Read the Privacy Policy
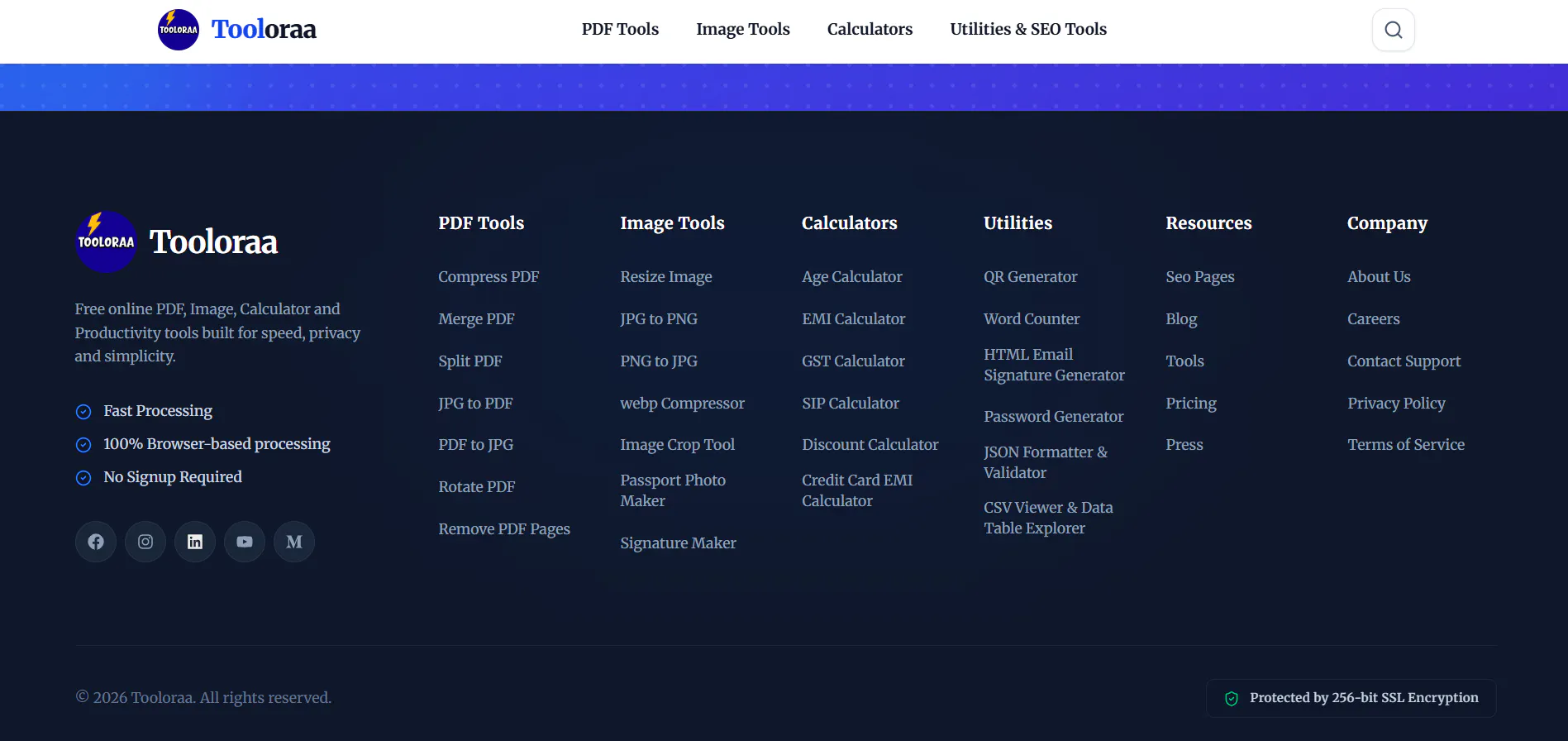 pyautogui.click(x=1396, y=404)
